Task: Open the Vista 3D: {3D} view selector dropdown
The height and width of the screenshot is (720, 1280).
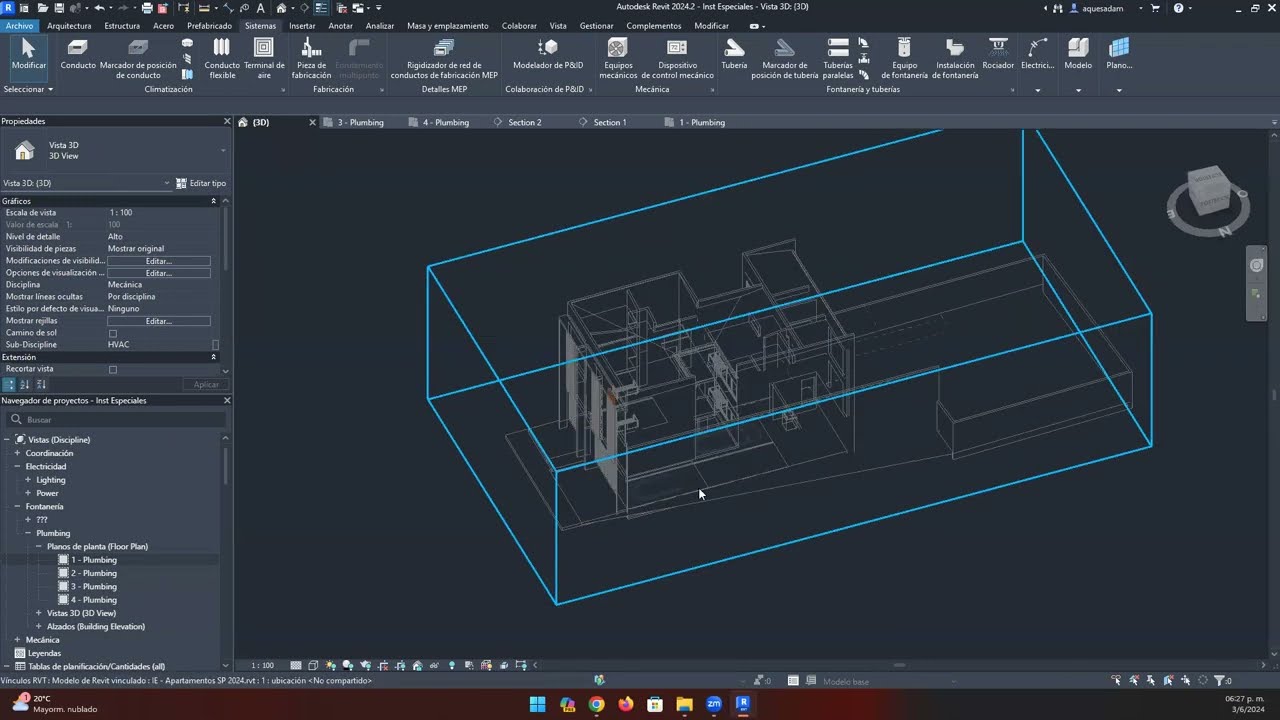Action: point(87,183)
